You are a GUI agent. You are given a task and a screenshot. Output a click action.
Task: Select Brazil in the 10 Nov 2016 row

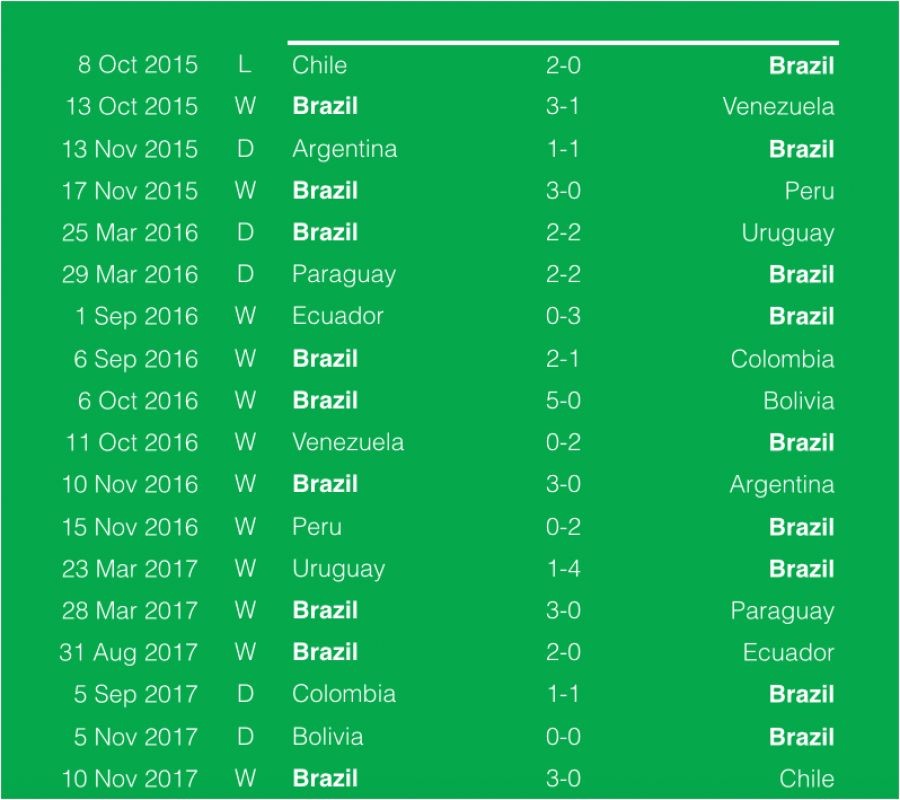pyautogui.click(x=325, y=485)
